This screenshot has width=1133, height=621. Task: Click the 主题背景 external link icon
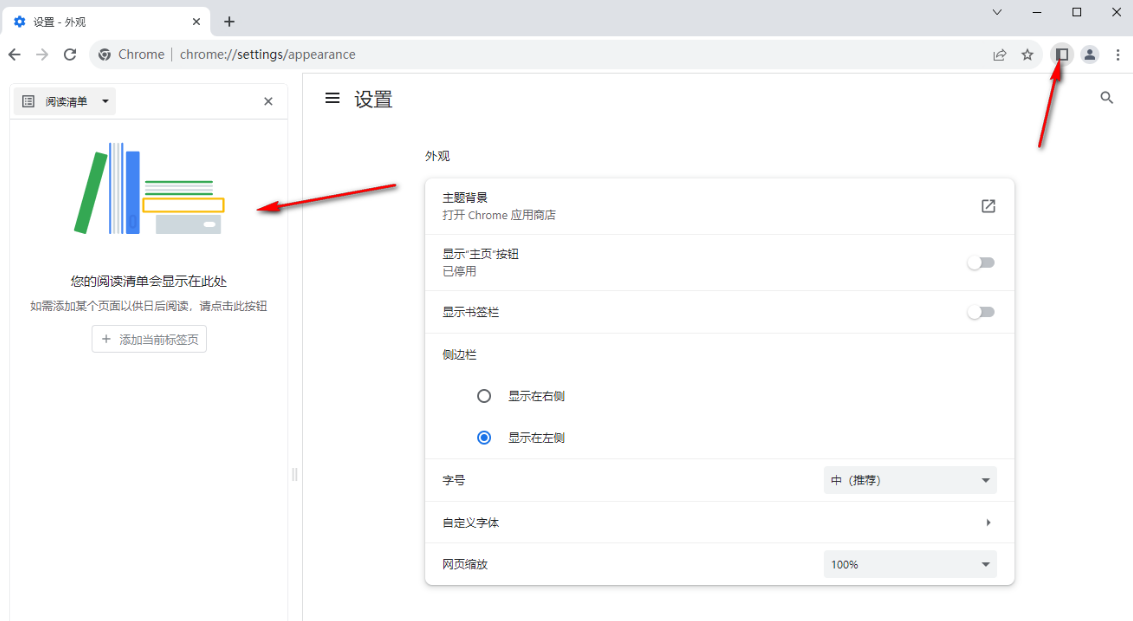point(988,206)
